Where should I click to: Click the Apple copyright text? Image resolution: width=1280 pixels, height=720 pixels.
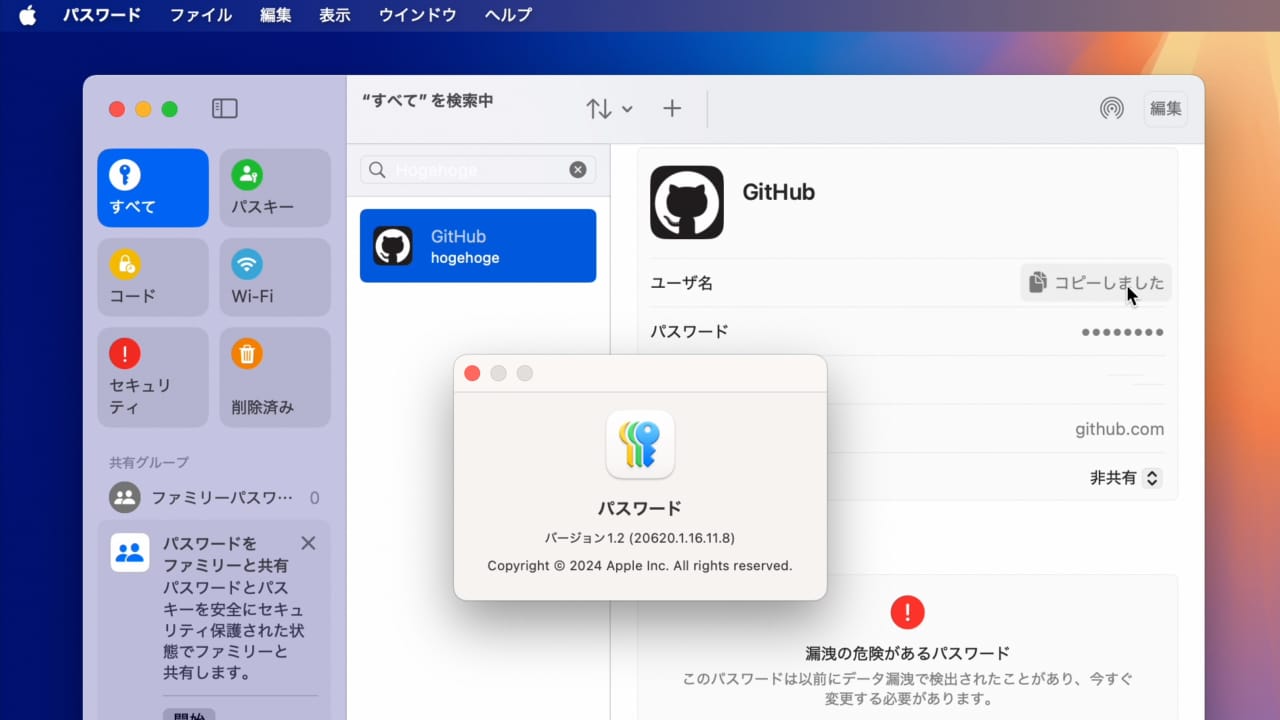640,566
